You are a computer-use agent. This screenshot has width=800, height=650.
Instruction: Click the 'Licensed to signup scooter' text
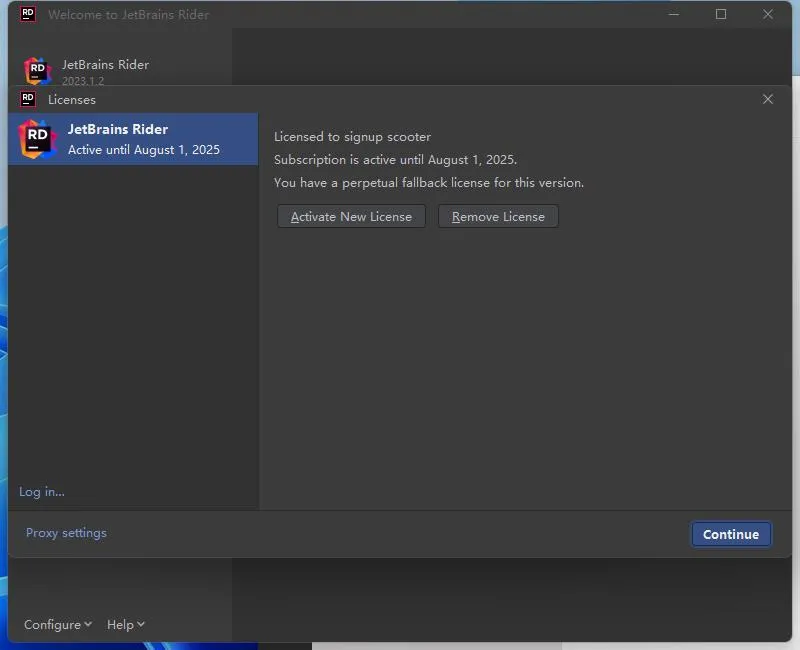[352, 137]
